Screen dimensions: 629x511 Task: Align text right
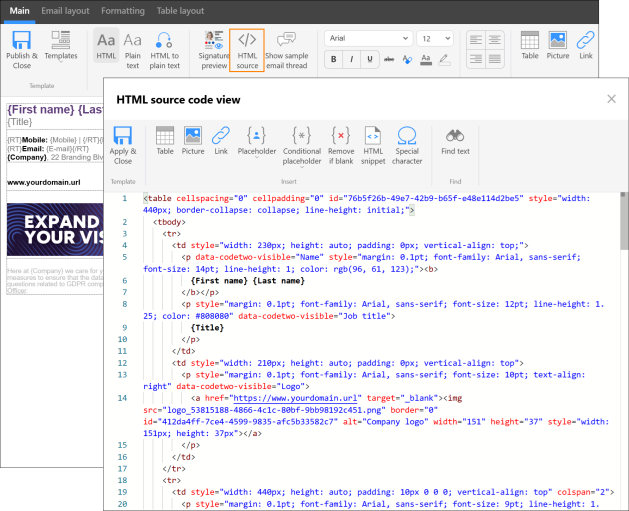click(x=476, y=59)
